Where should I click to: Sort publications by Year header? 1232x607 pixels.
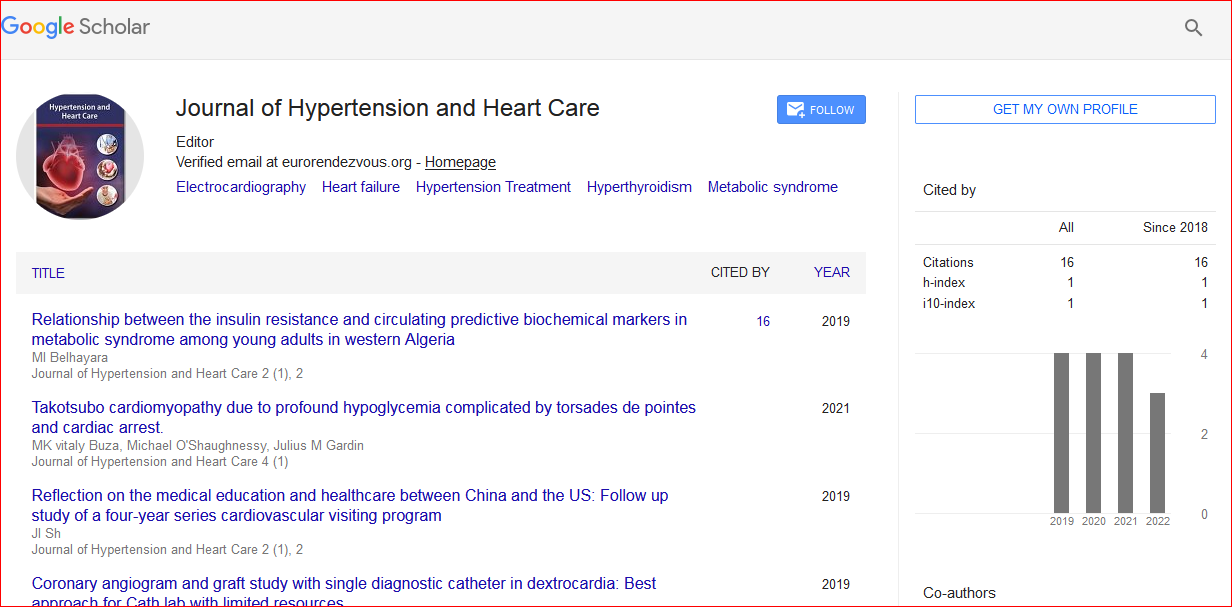831,272
